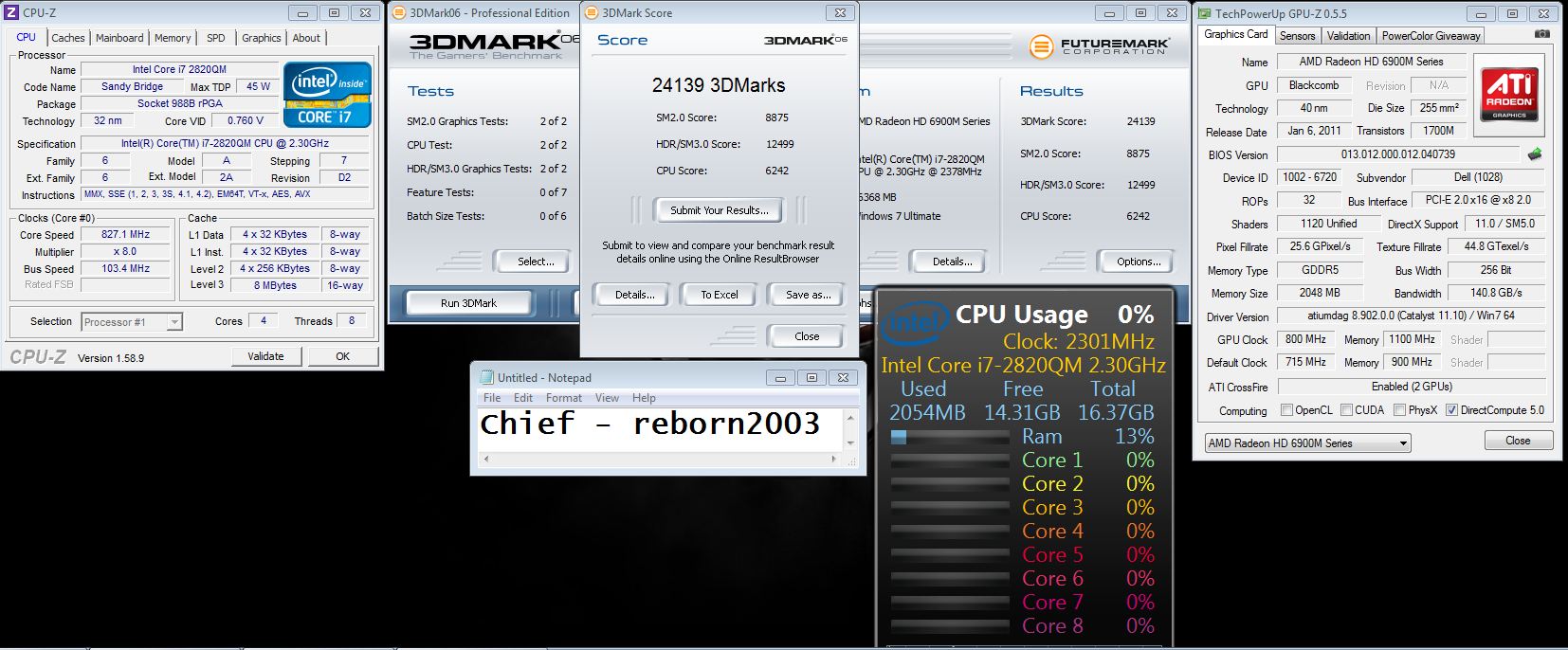This screenshot has height=650, width=1568.
Task: Click Submit Your Results in 3DMark Score
Action: tap(719, 210)
